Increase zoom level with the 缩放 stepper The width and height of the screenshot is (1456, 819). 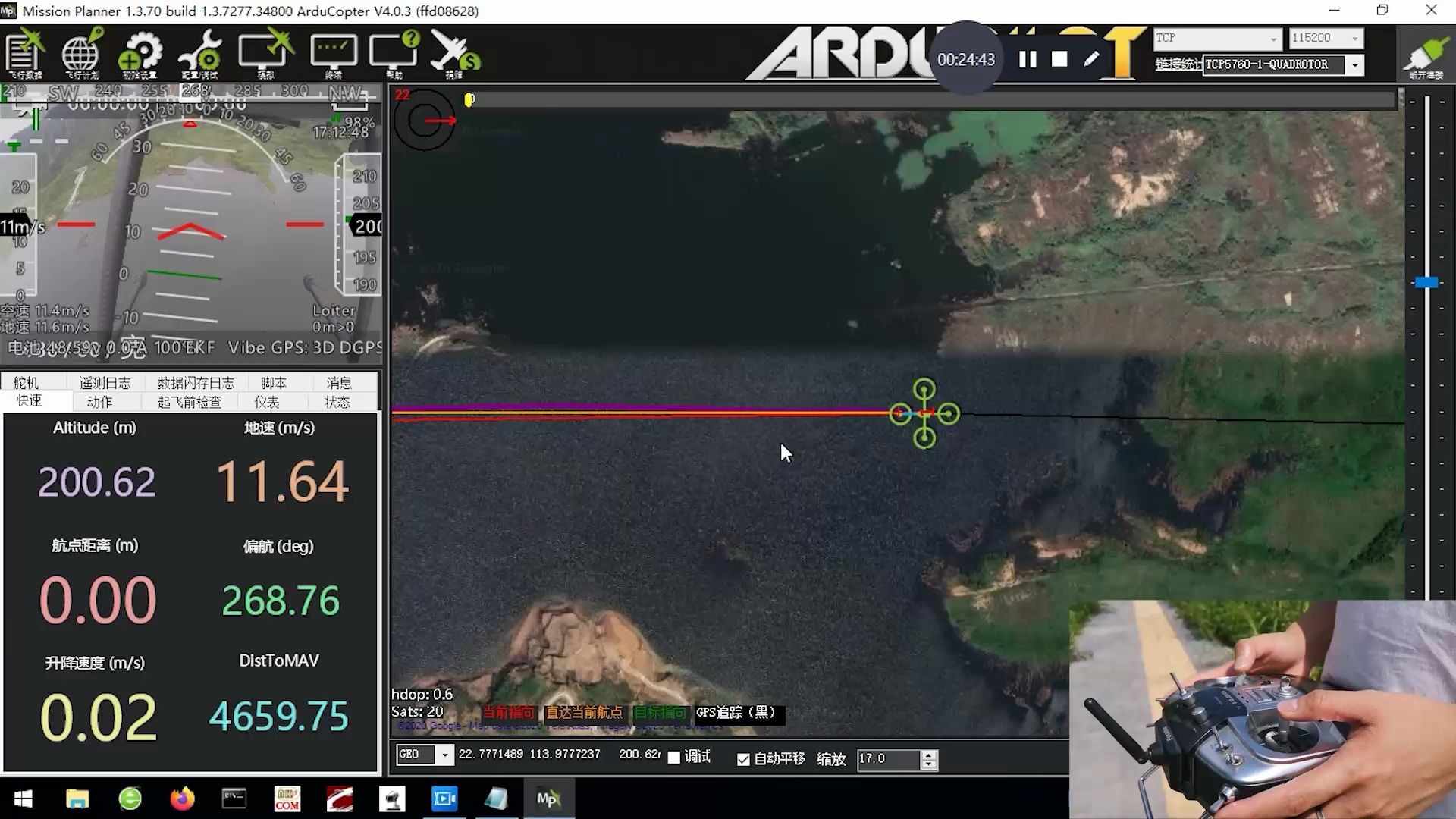click(929, 755)
